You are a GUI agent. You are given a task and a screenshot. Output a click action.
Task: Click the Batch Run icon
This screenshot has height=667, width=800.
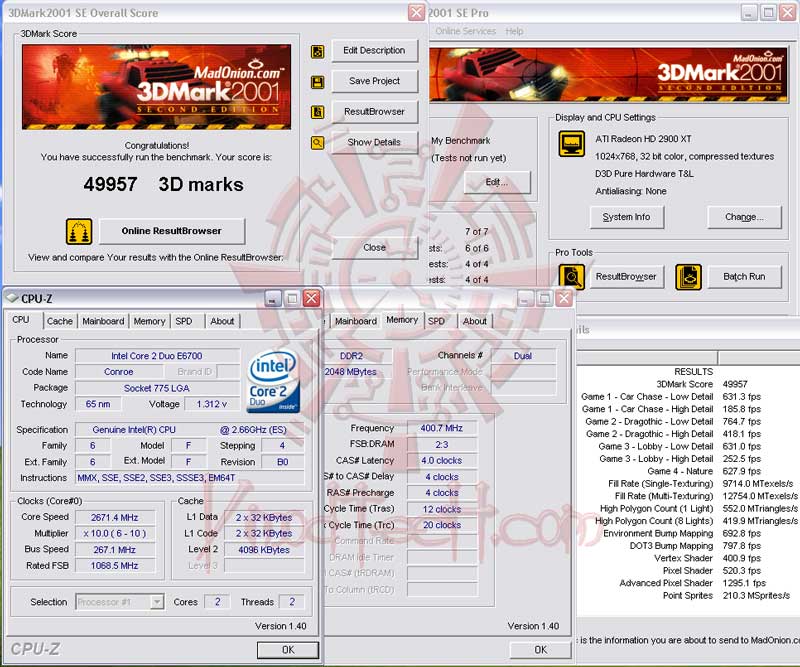688,277
